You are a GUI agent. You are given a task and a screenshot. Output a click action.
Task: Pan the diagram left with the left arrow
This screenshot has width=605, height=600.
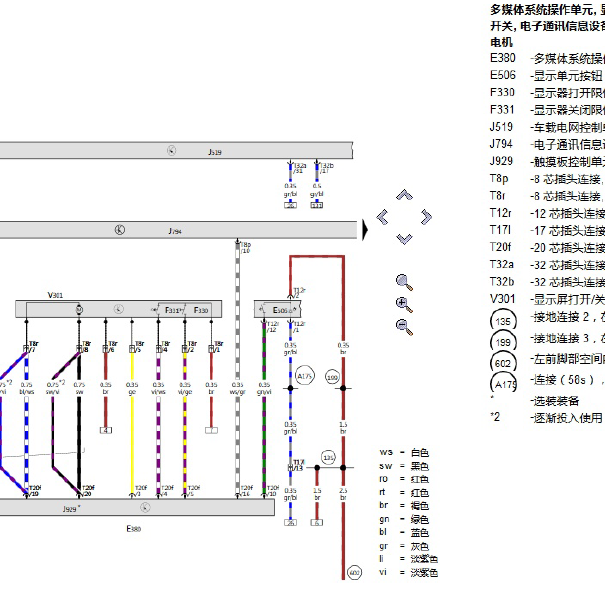[382, 217]
